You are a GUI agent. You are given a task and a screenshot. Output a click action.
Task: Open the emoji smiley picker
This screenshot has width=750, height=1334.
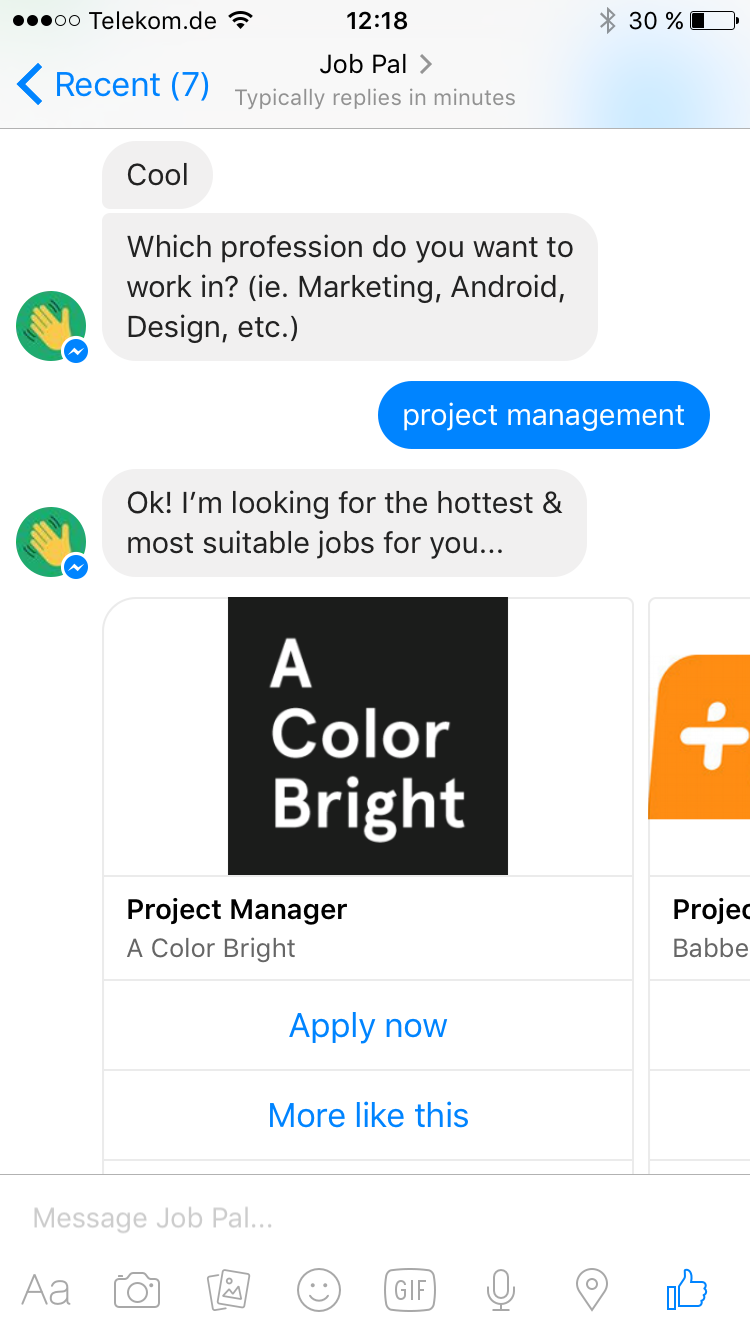tap(319, 1290)
